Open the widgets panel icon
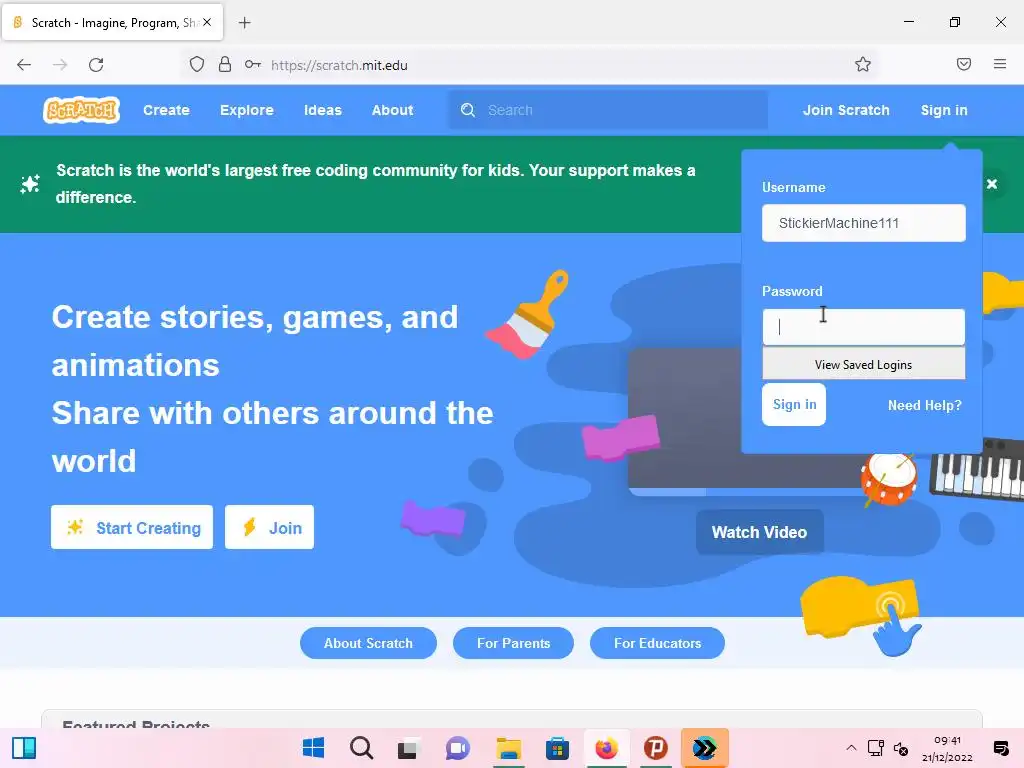The width and height of the screenshot is (1024, 768). [x=24, y=748]
